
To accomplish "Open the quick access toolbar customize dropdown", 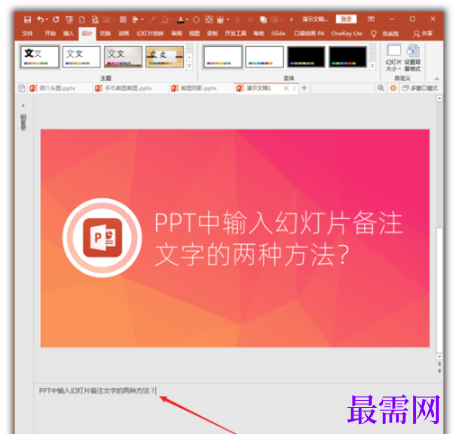I will tap(291, 20).
